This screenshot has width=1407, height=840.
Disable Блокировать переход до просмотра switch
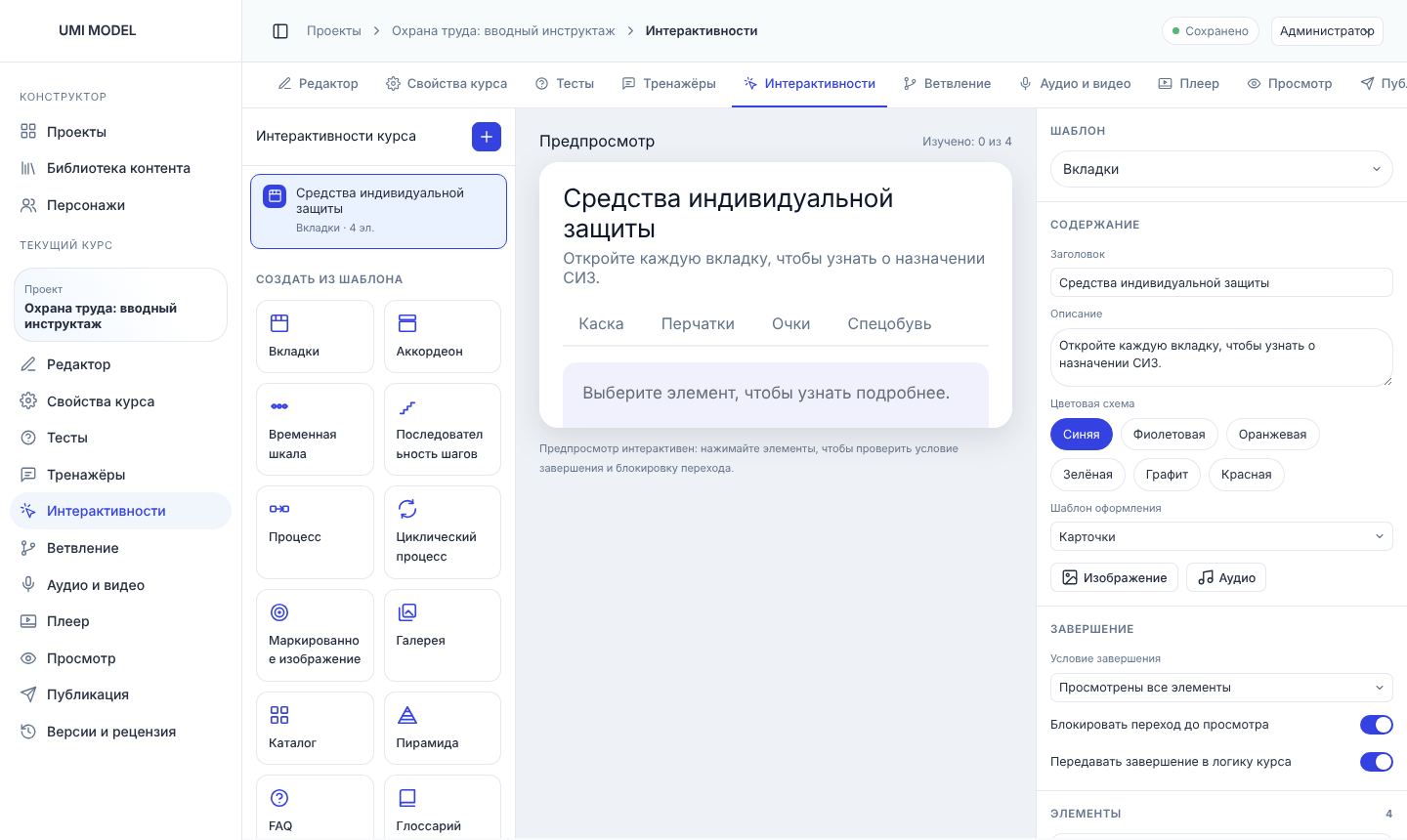pyautogui.click(x=1376, y=725)
